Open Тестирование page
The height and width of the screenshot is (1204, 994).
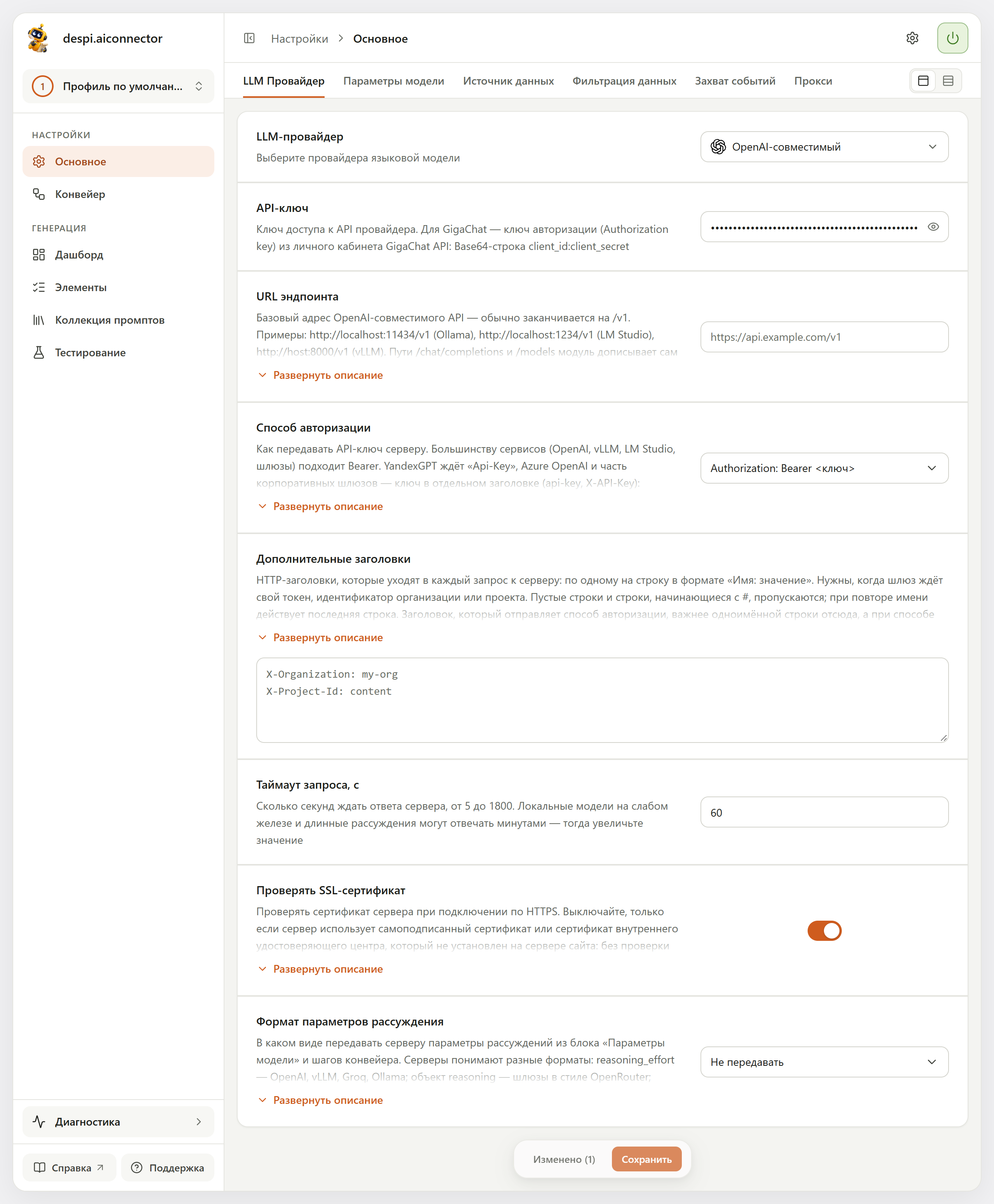[118, 352]
